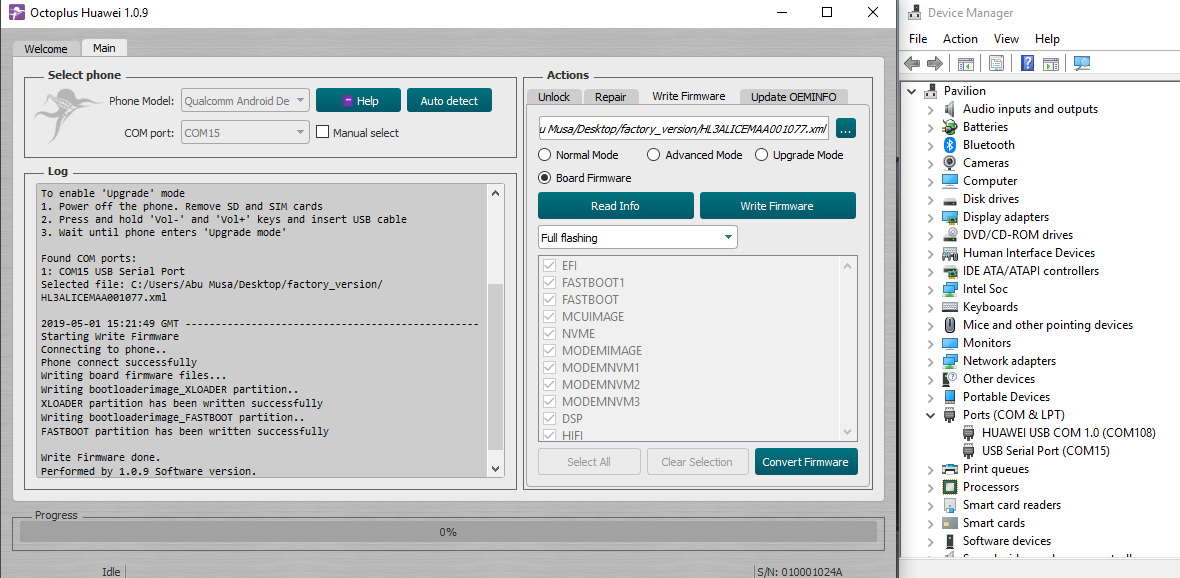Click the Other devices question mark icon

950,379
